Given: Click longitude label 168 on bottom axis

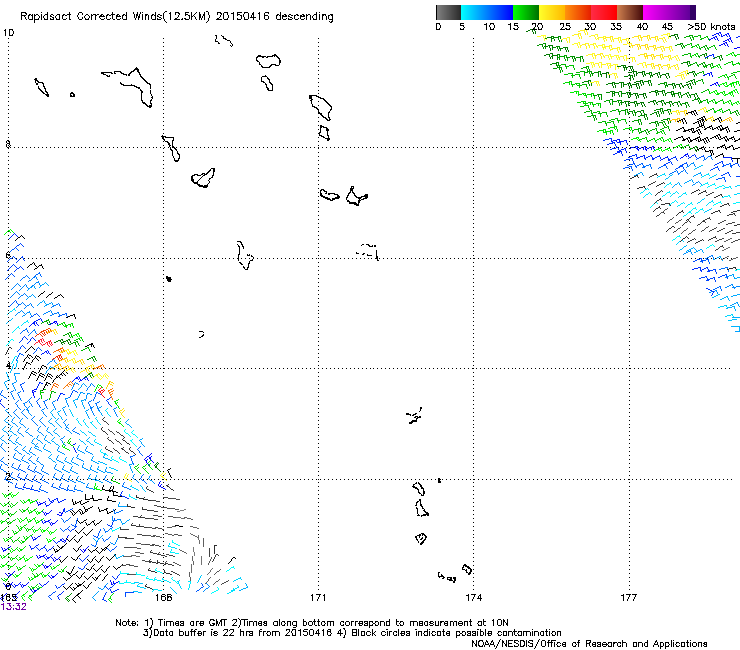Looking at the screenshot, I should 163,598.
